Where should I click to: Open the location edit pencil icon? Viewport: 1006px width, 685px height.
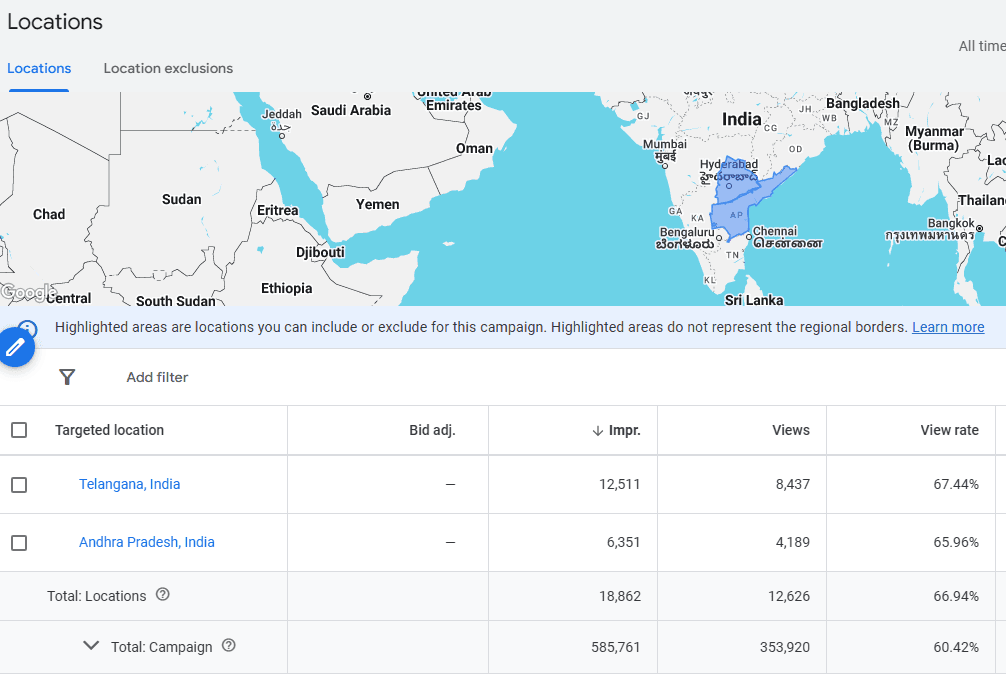click(18, 346)
